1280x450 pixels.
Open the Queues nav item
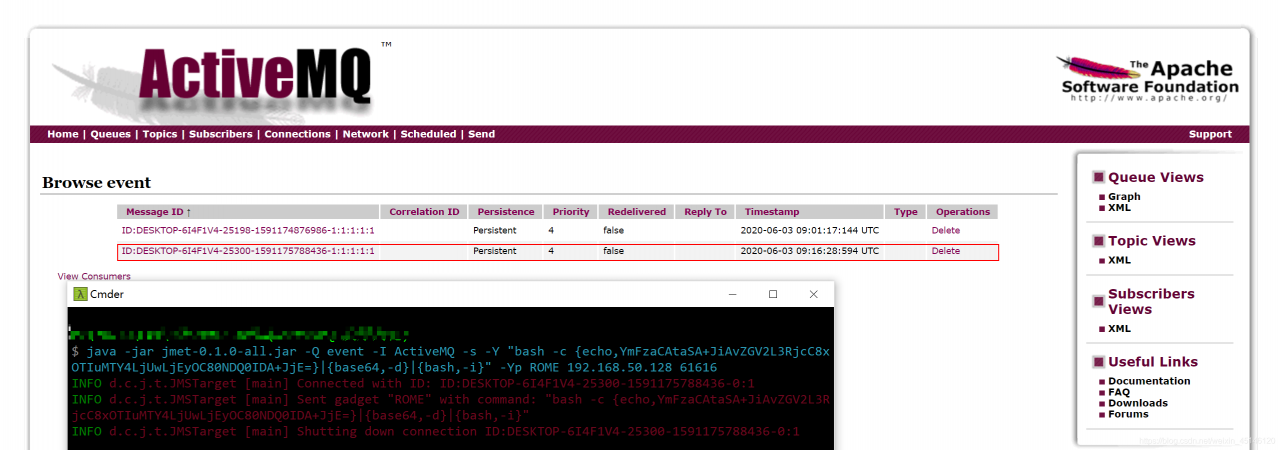point(111,134)
